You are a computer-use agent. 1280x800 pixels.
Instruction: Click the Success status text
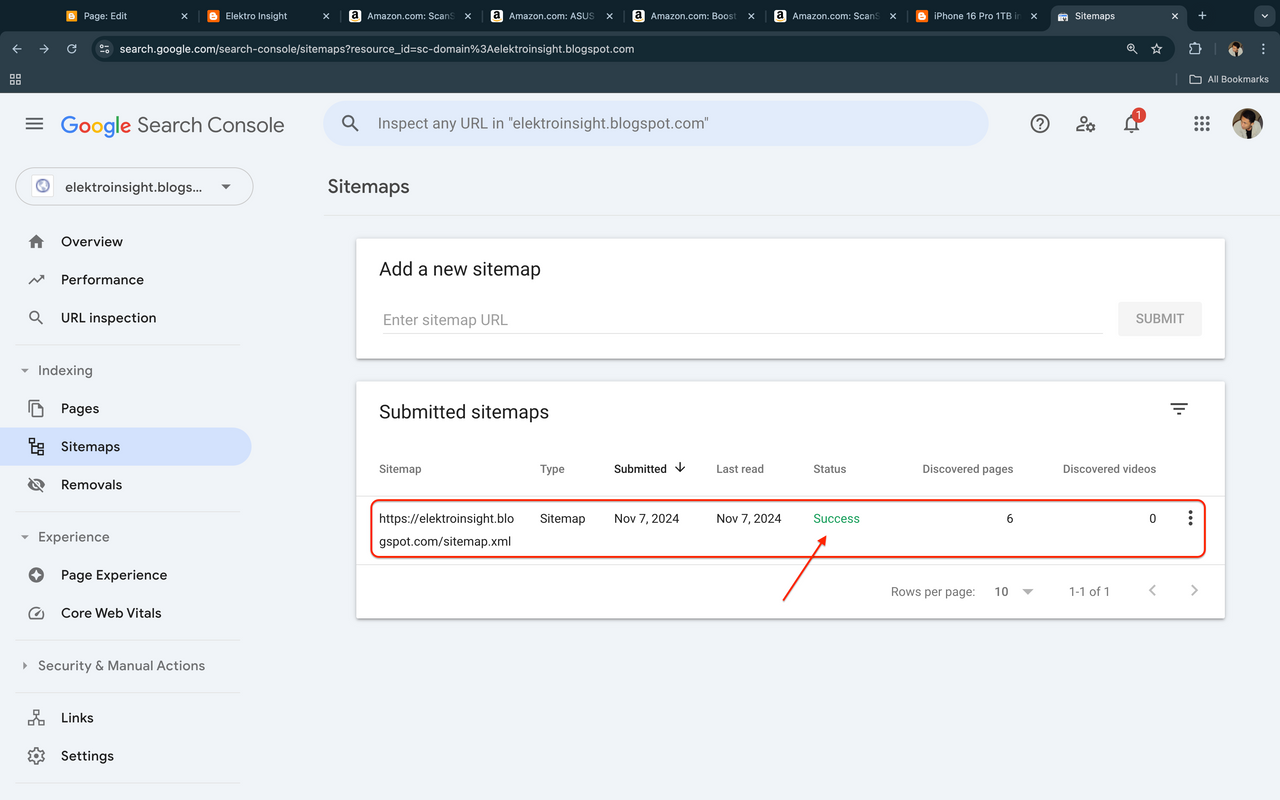[x=836, y=519]
